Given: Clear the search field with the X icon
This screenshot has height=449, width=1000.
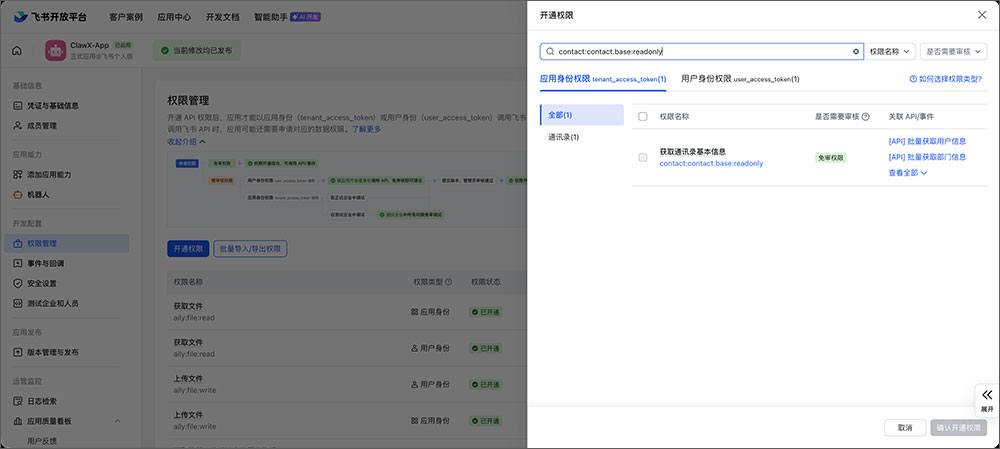Looking at the screenshot, I should pos(856,51).
